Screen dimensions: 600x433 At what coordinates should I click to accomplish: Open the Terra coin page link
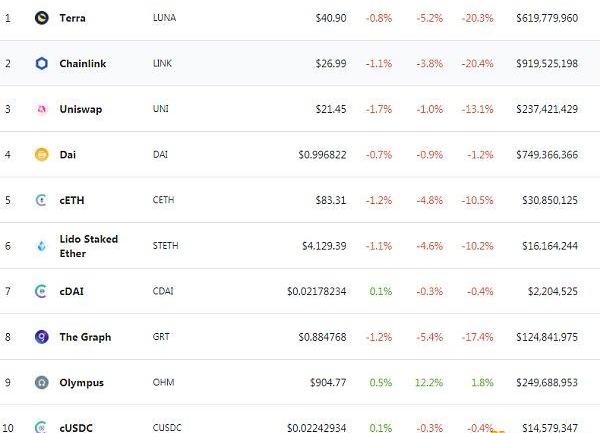point(73,18)
